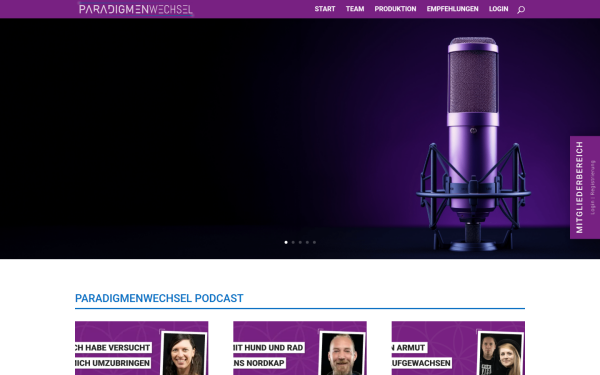
Task: Open the PRODUKTION menu item
Action: click(x=395, y=9)
